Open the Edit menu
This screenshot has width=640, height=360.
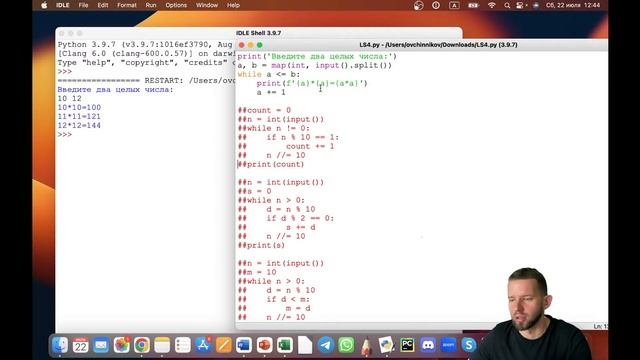(102, 5)
